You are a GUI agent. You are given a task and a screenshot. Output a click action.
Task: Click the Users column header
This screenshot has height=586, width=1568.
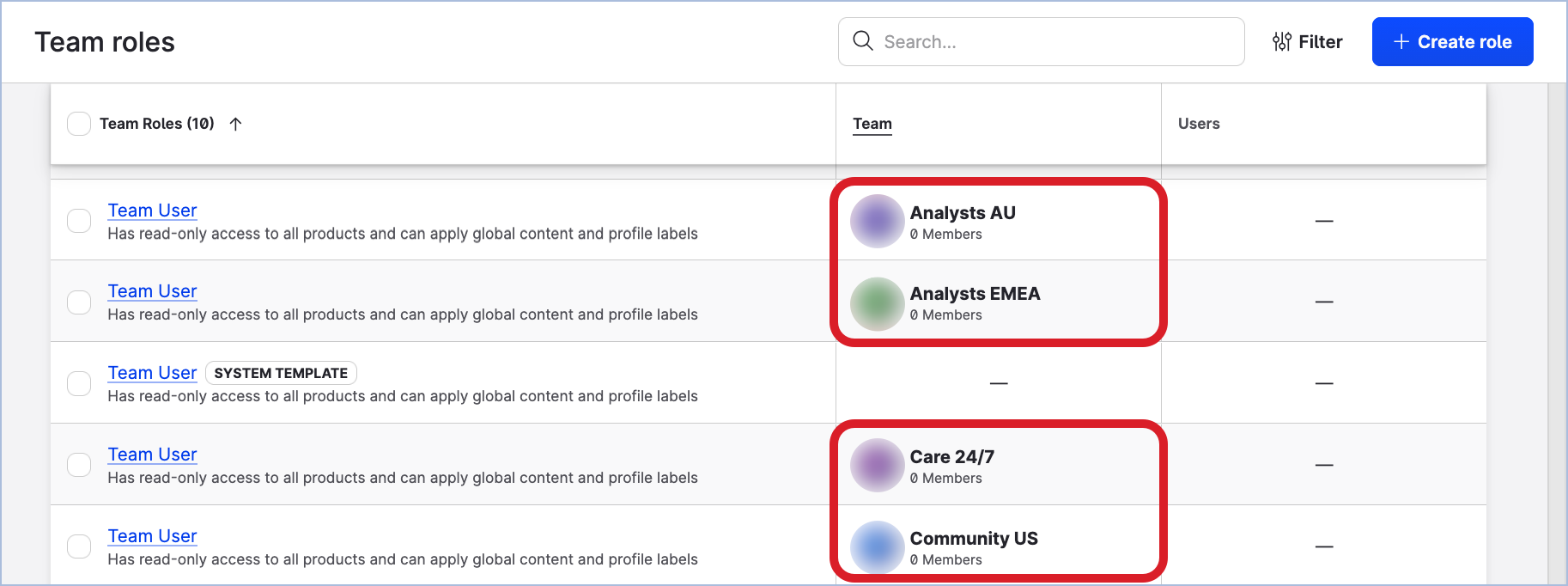coord(1198,124)
